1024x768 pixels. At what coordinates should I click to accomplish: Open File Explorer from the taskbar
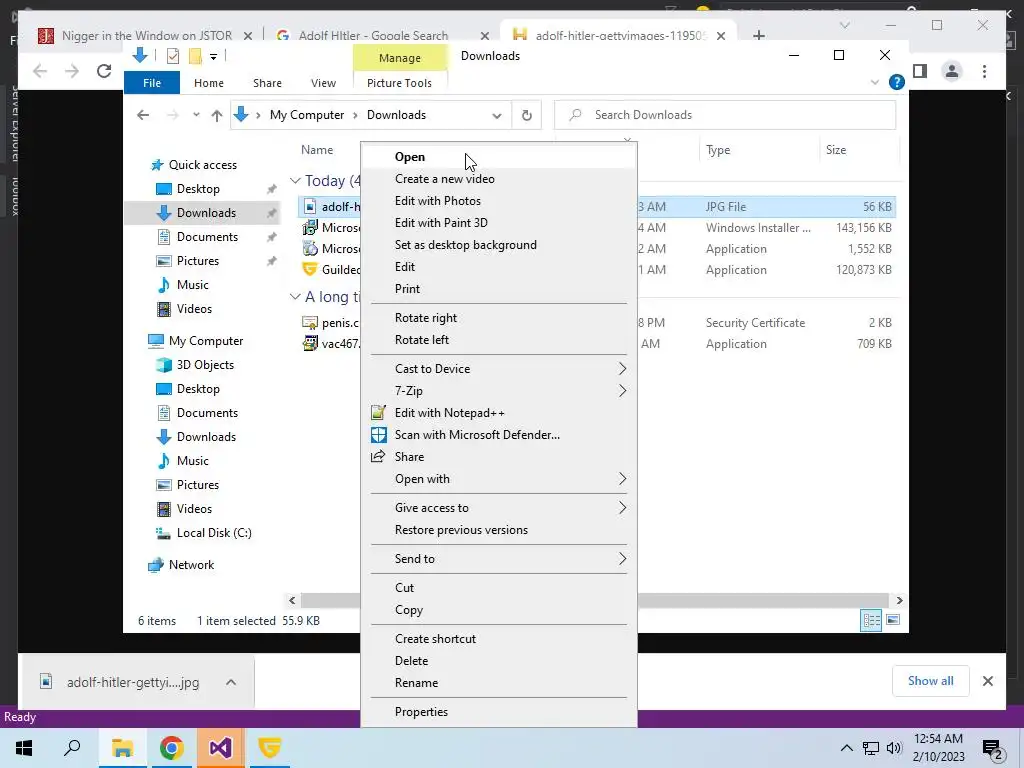[x=122, y=748]
